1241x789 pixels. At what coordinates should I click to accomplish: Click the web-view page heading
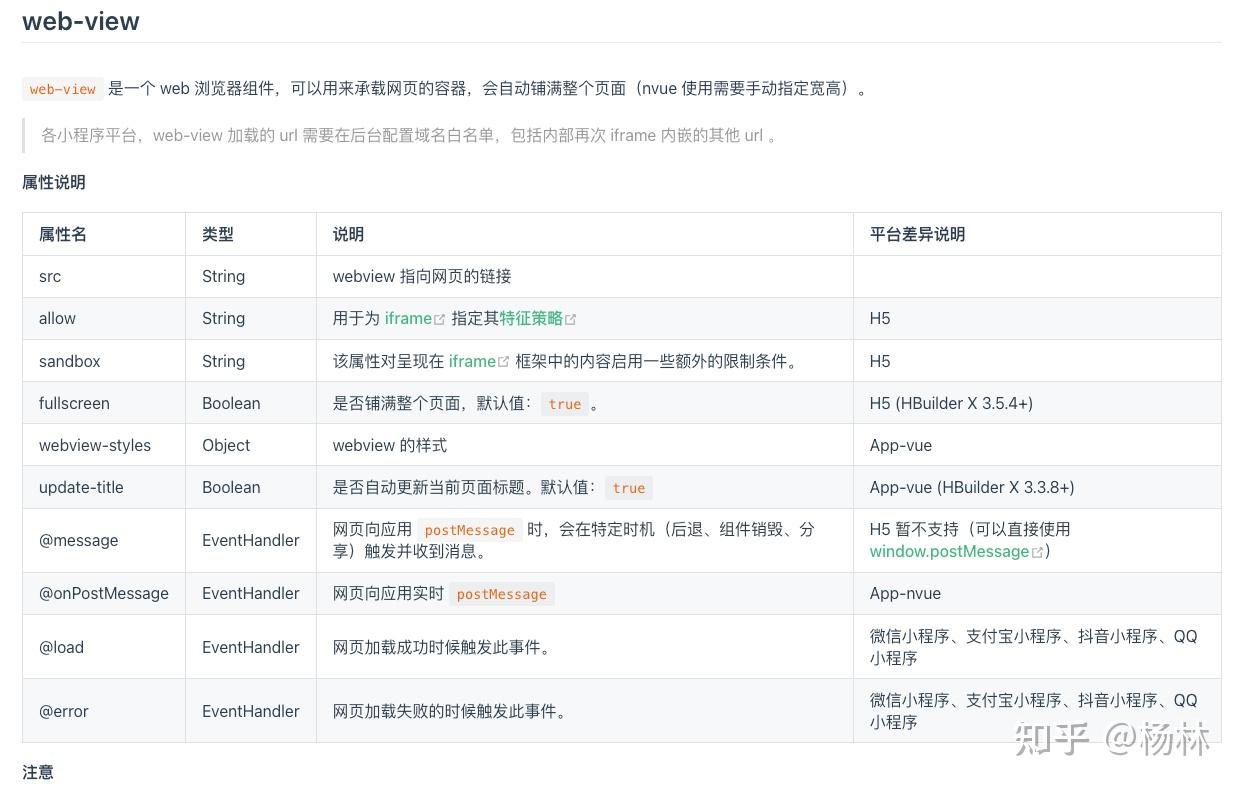[x=81, y=21]
